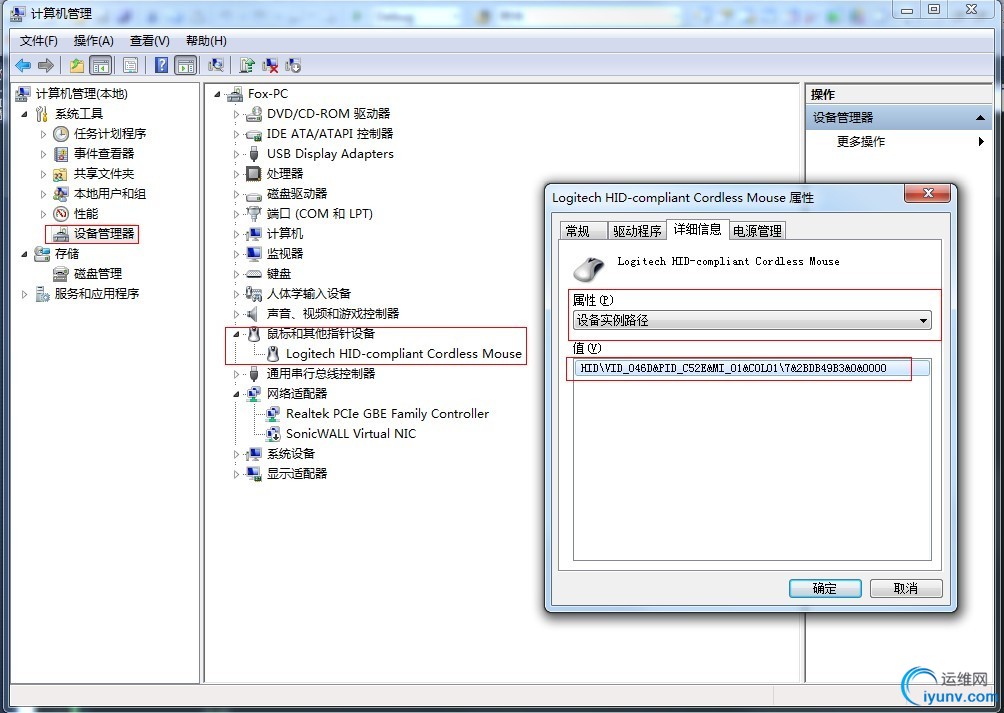Open the 文件(F) menu
Viewport: 1004px width, 713px height.
tap(38, 41)
